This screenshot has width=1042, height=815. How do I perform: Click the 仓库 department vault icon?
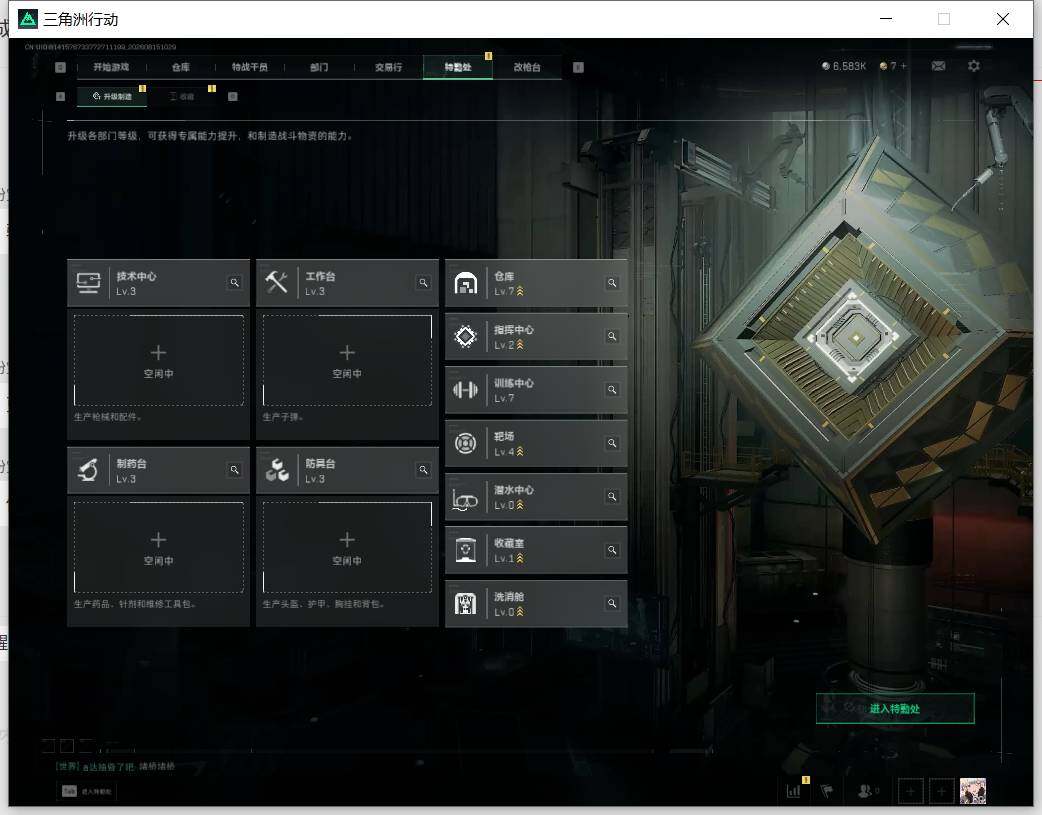466,283
